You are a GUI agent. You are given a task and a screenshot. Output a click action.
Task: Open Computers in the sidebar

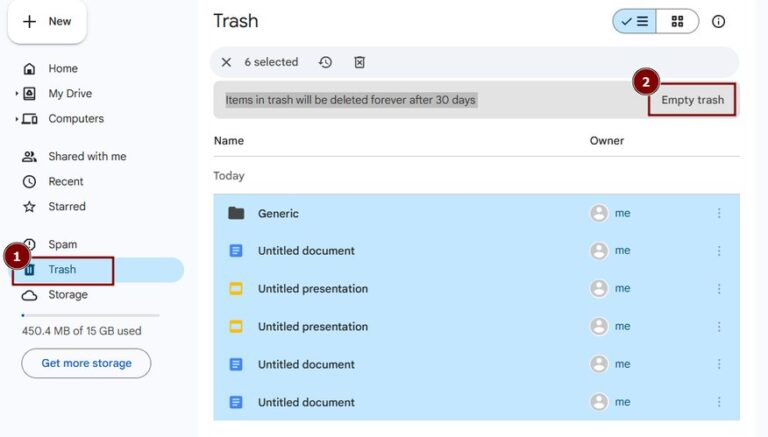(76, 119)
